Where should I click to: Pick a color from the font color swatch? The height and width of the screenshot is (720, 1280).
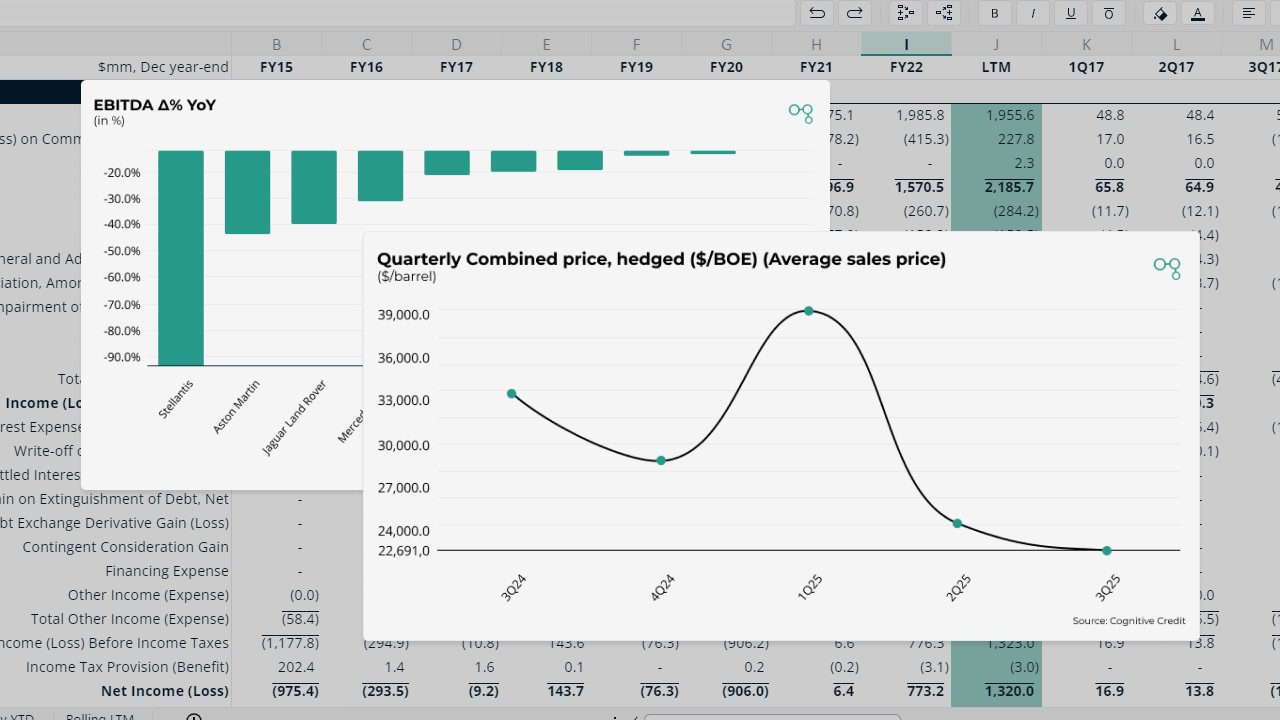tap(1198, 20)
